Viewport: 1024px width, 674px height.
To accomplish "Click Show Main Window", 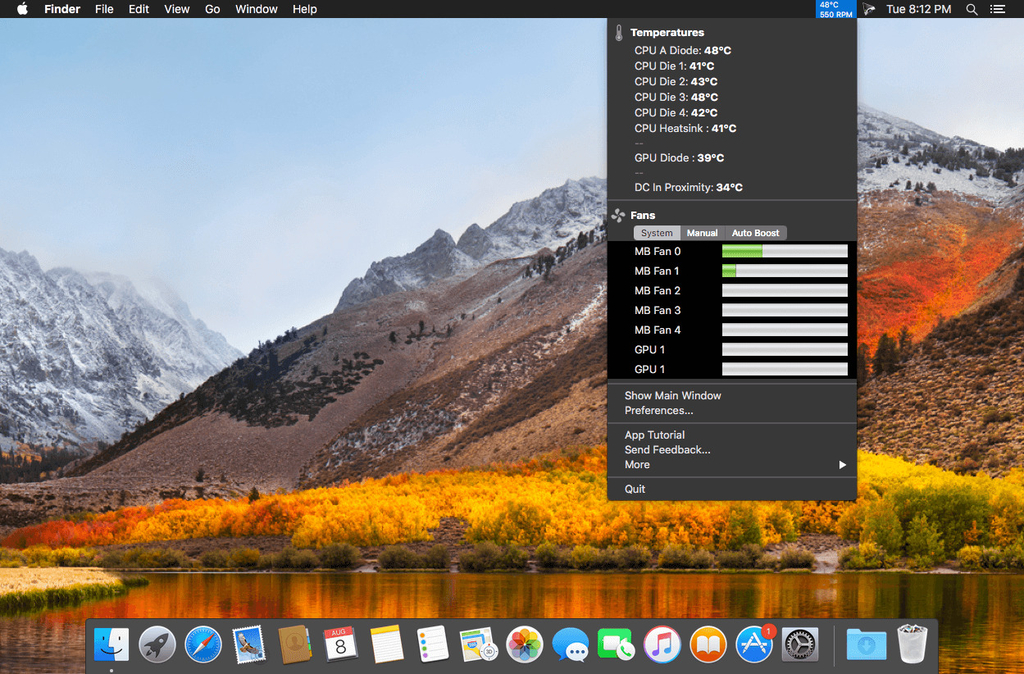I will pos(672,396).
